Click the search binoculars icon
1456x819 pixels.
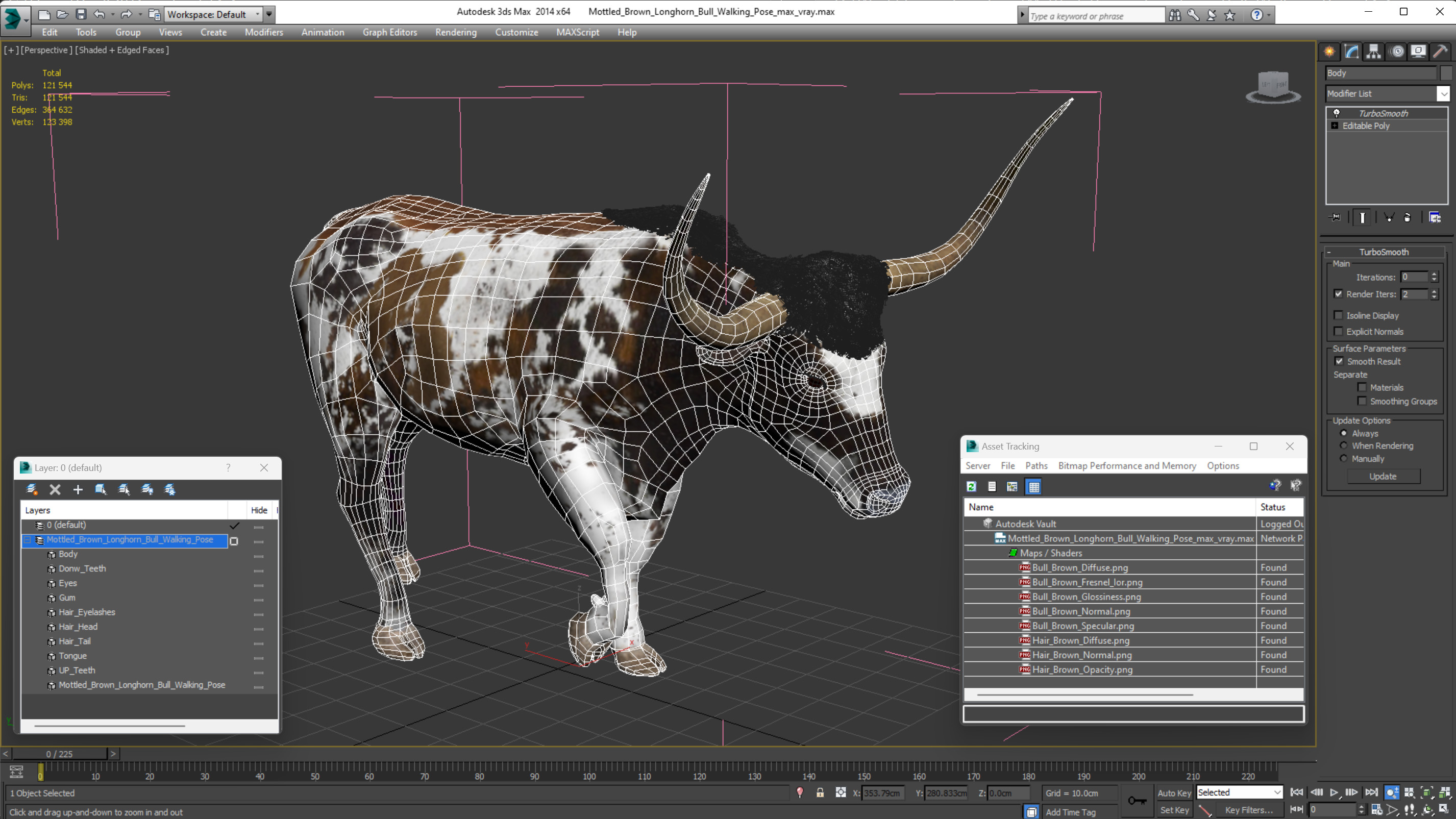tap(1175, 15)
